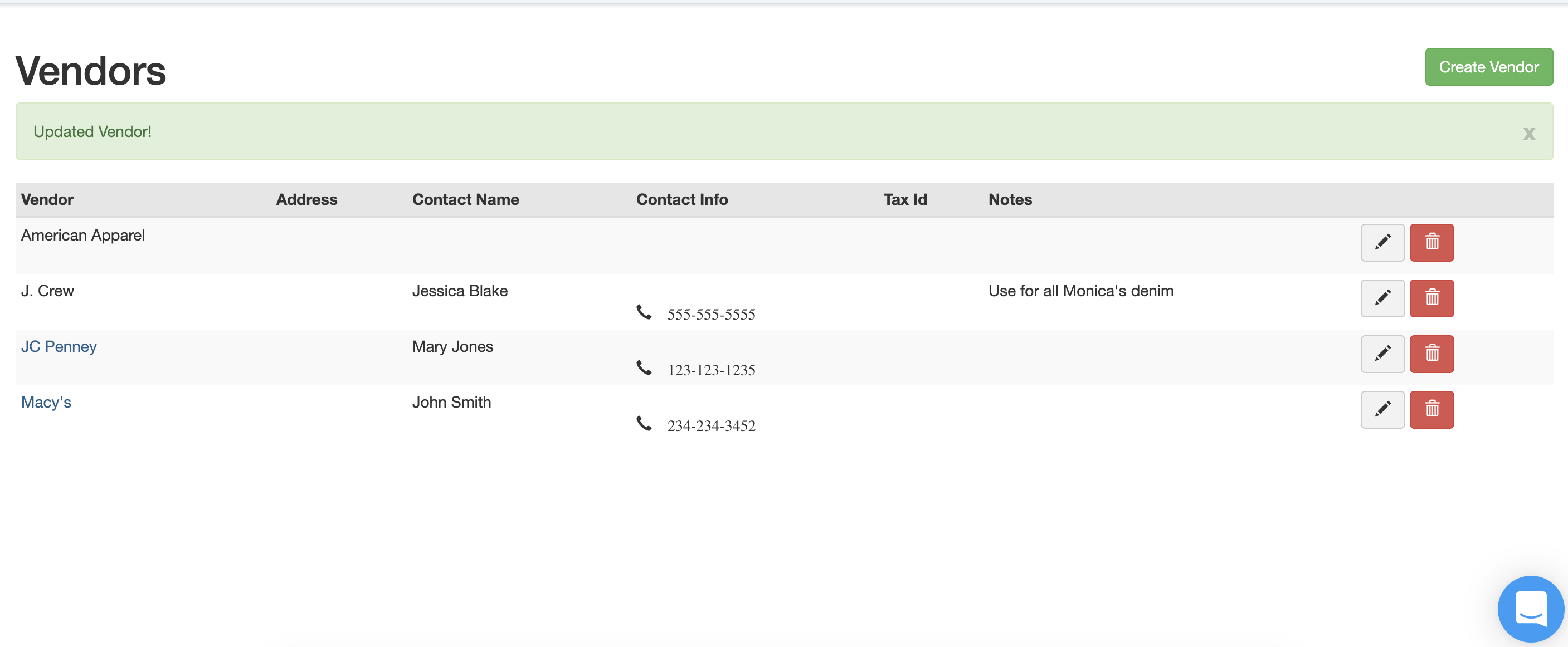Open the chat support bubble
This screenshot has width=1568, height=647.
click(1530, 609)
